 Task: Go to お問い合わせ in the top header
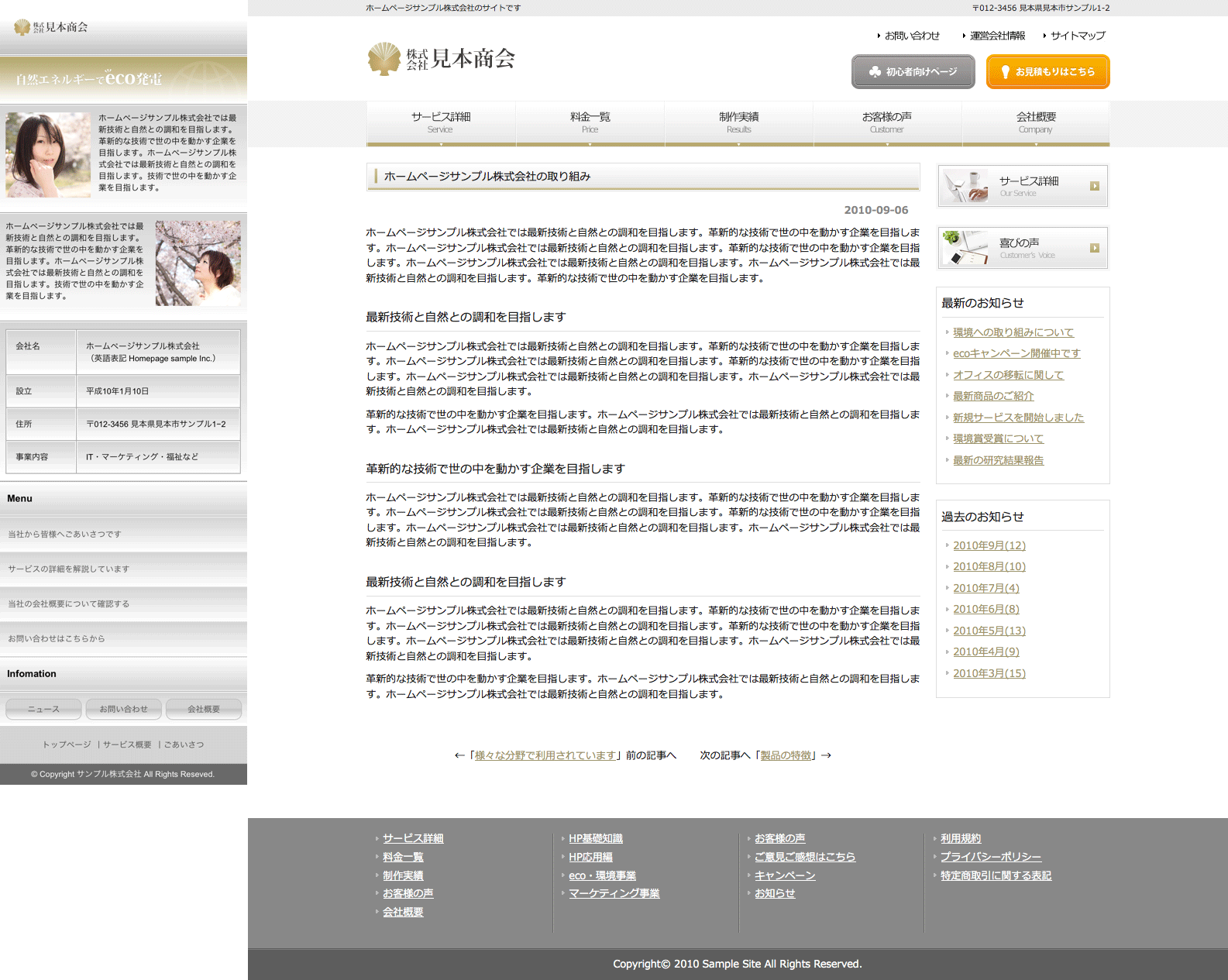pyautogui.click(x=911, y=36)
